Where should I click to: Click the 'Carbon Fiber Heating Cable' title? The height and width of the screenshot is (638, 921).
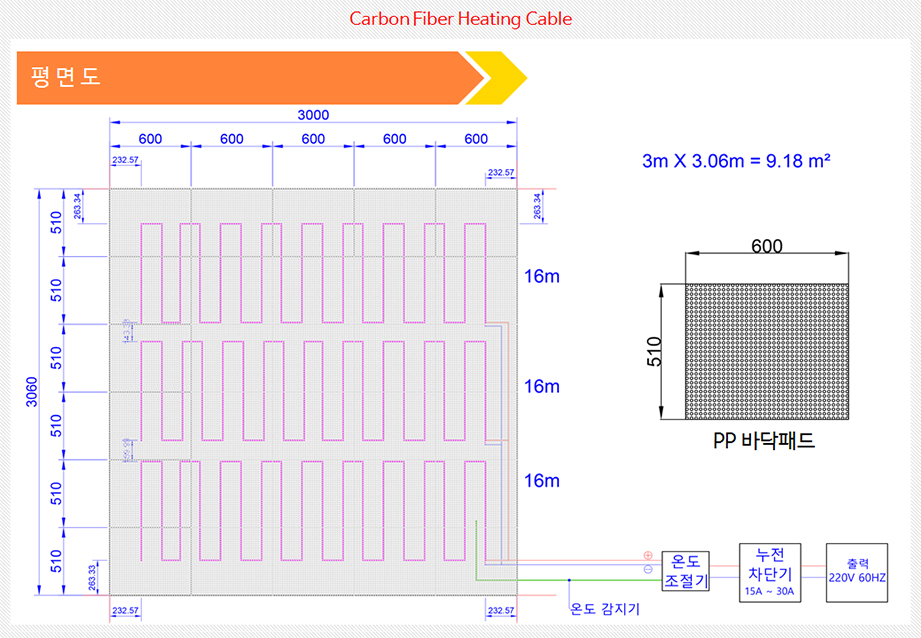[x=460, y=19]
